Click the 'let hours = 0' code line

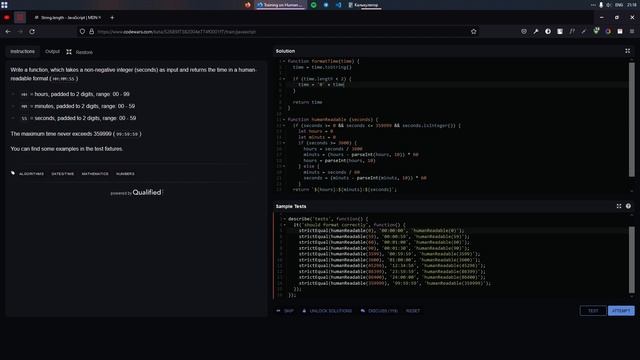point(315,131)
